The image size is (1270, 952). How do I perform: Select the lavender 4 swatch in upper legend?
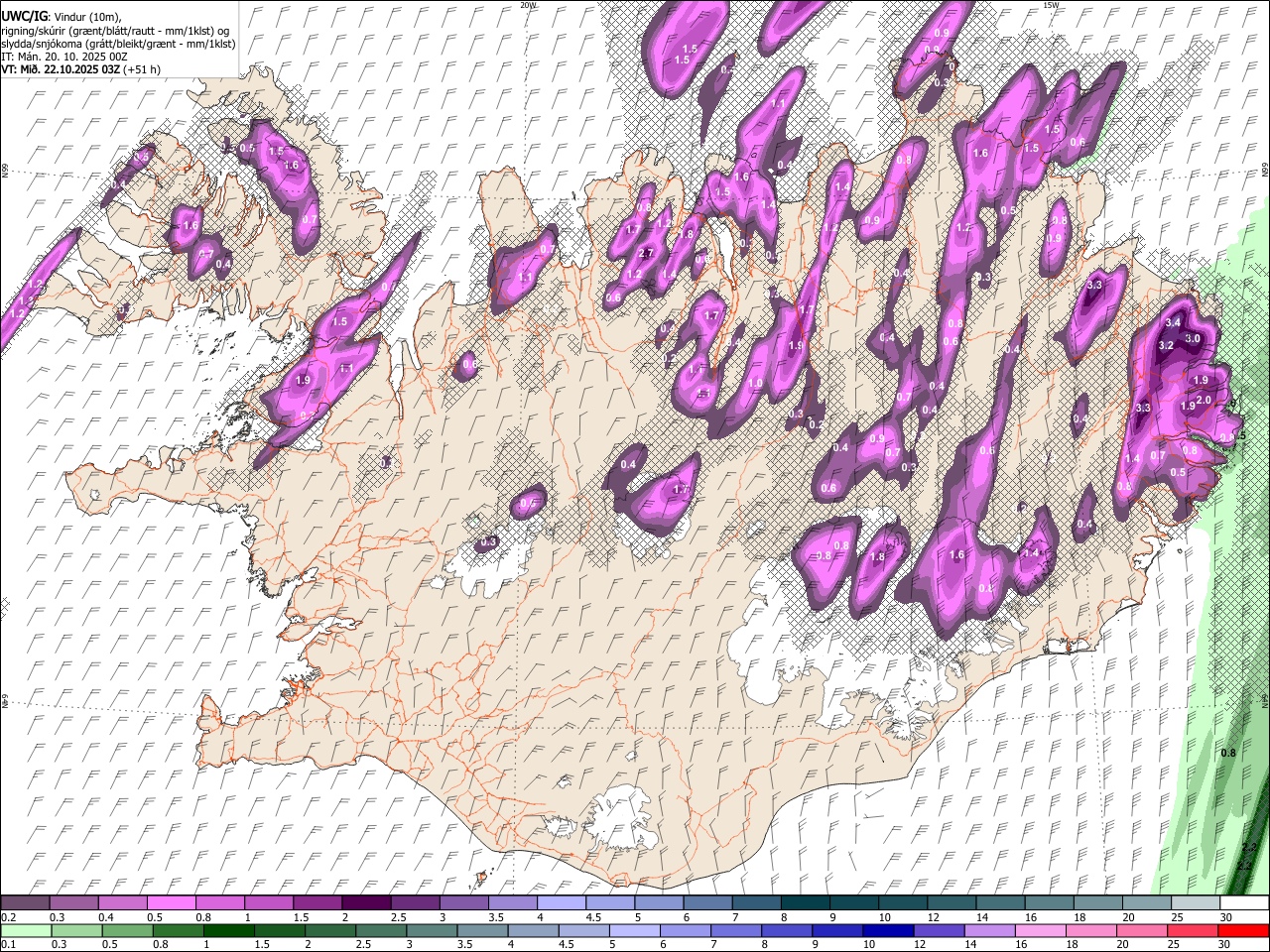click(x=560, y=902)
